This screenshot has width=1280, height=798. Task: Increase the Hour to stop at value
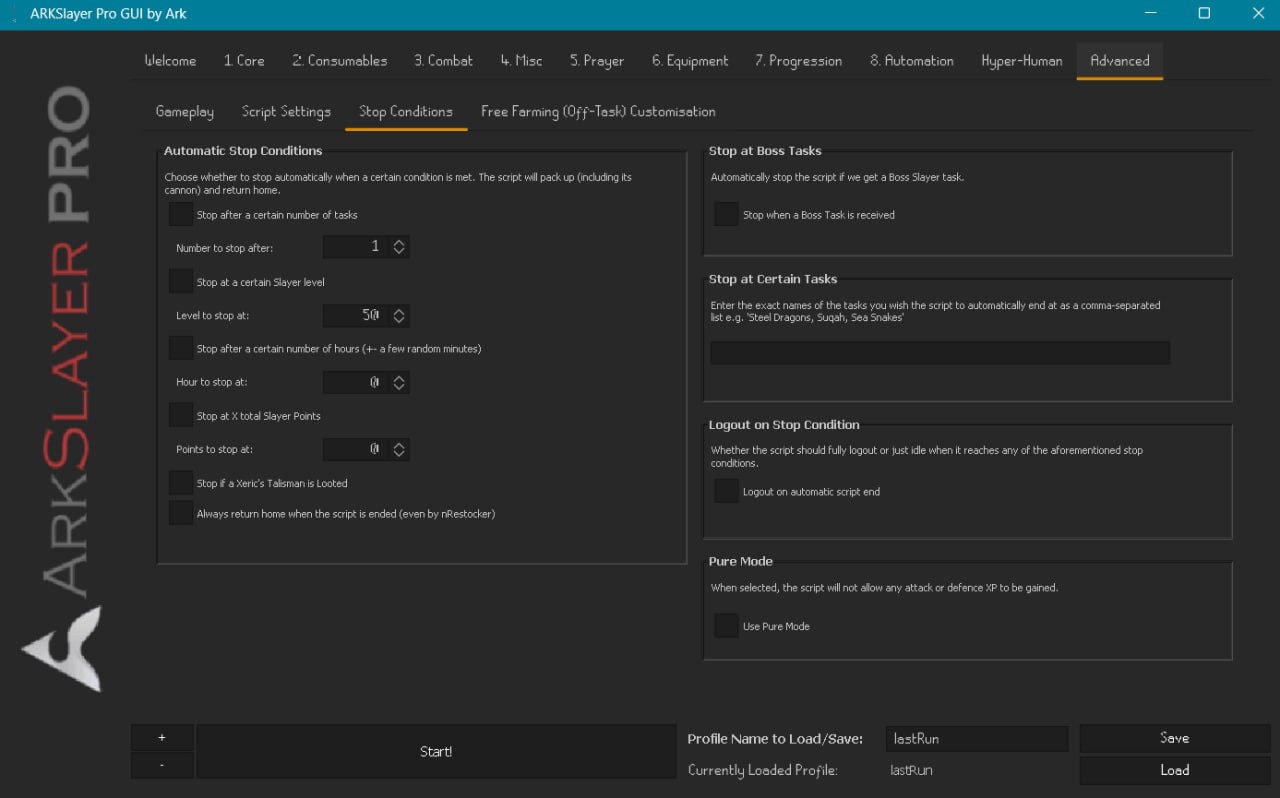point(399,378)
